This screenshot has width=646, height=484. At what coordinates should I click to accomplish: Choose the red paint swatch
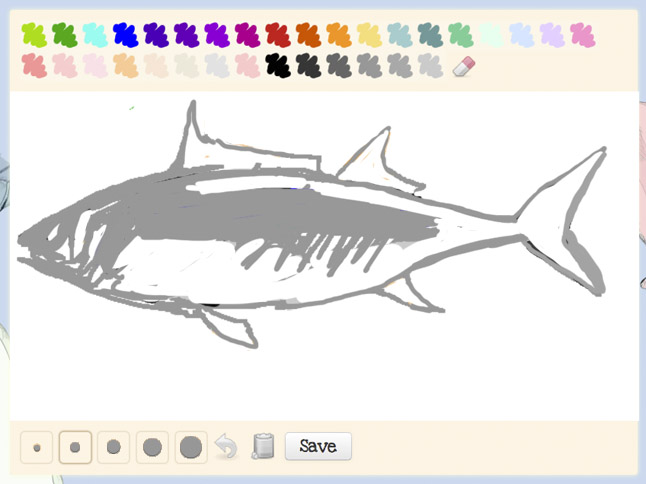(x=278, y=35)
